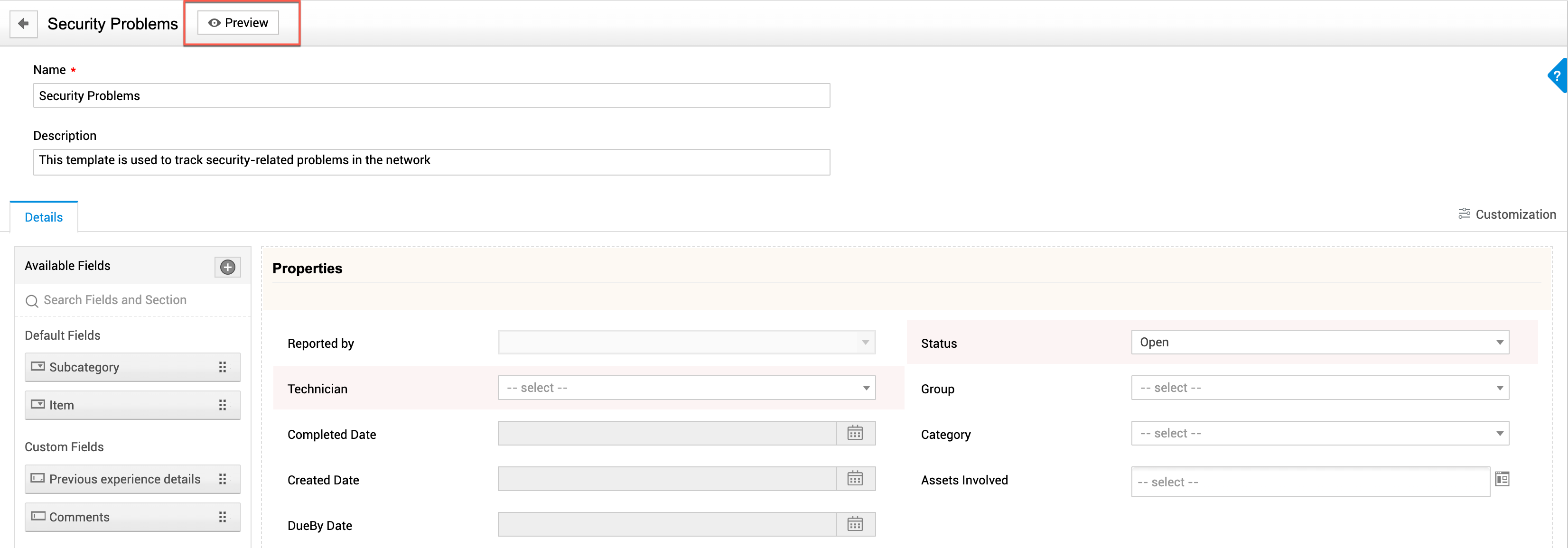The height and width of the screenshot is (548, 1568).
Task: Open the Reported by dropdown
Action: pyautogui.click(x=687, y=343)
